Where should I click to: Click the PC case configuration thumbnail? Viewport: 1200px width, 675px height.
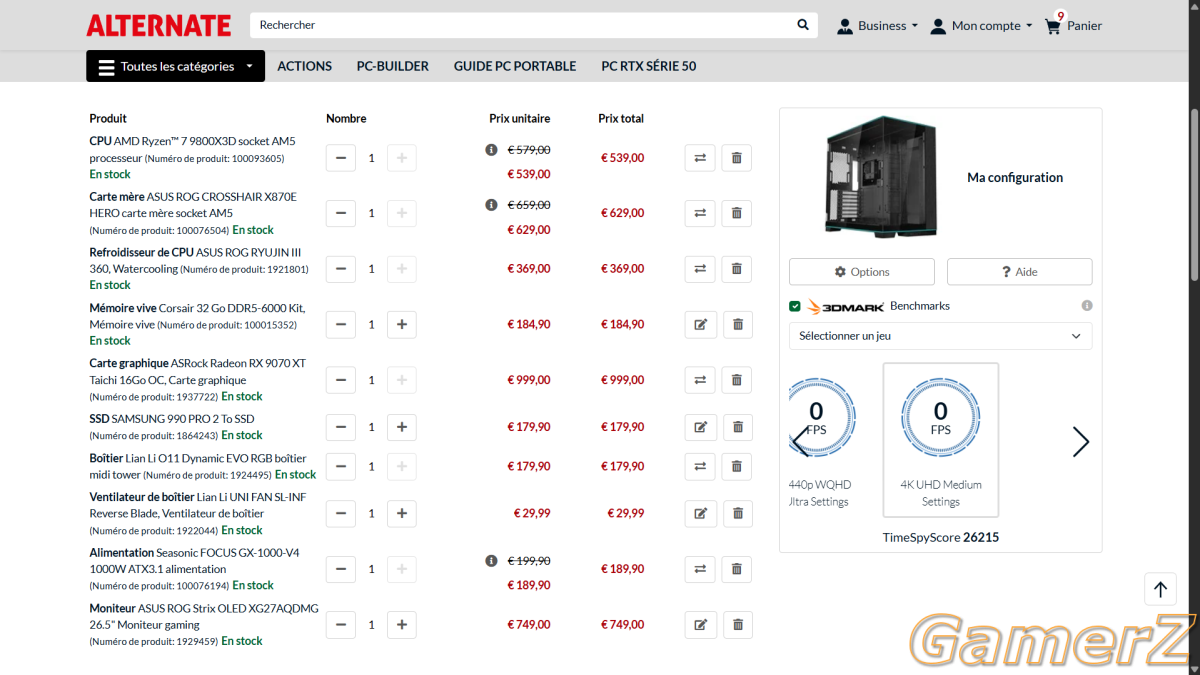881,178
